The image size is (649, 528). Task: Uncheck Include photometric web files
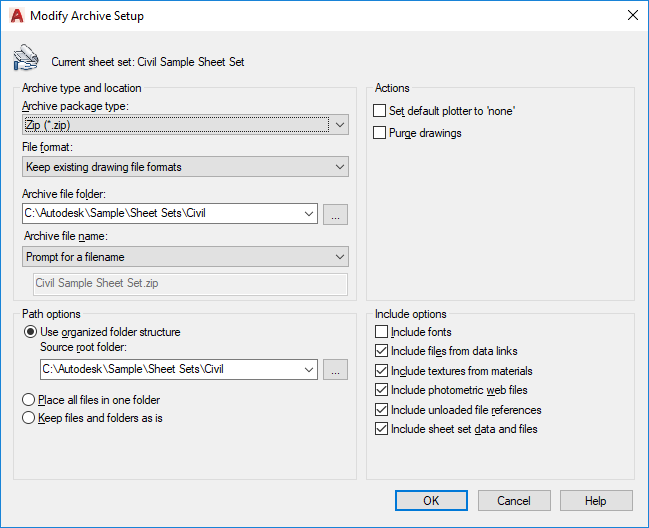(380, 390)
